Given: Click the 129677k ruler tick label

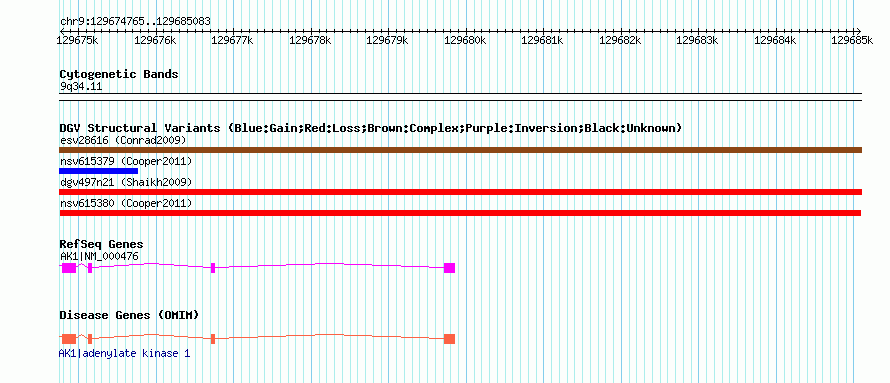Looking at the screenshot, I should [232, 40].
